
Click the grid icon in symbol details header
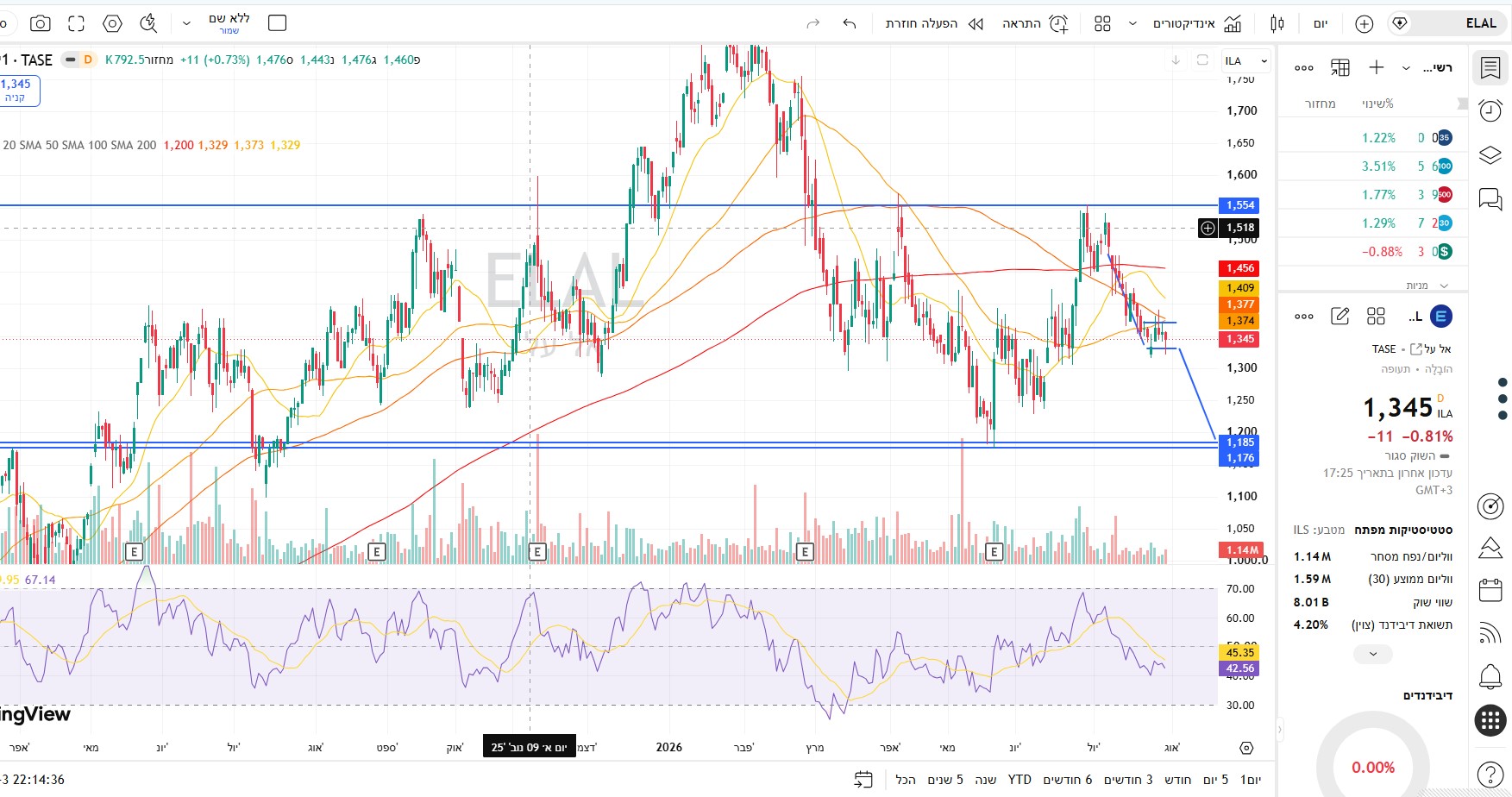(x=1377, y=317)
